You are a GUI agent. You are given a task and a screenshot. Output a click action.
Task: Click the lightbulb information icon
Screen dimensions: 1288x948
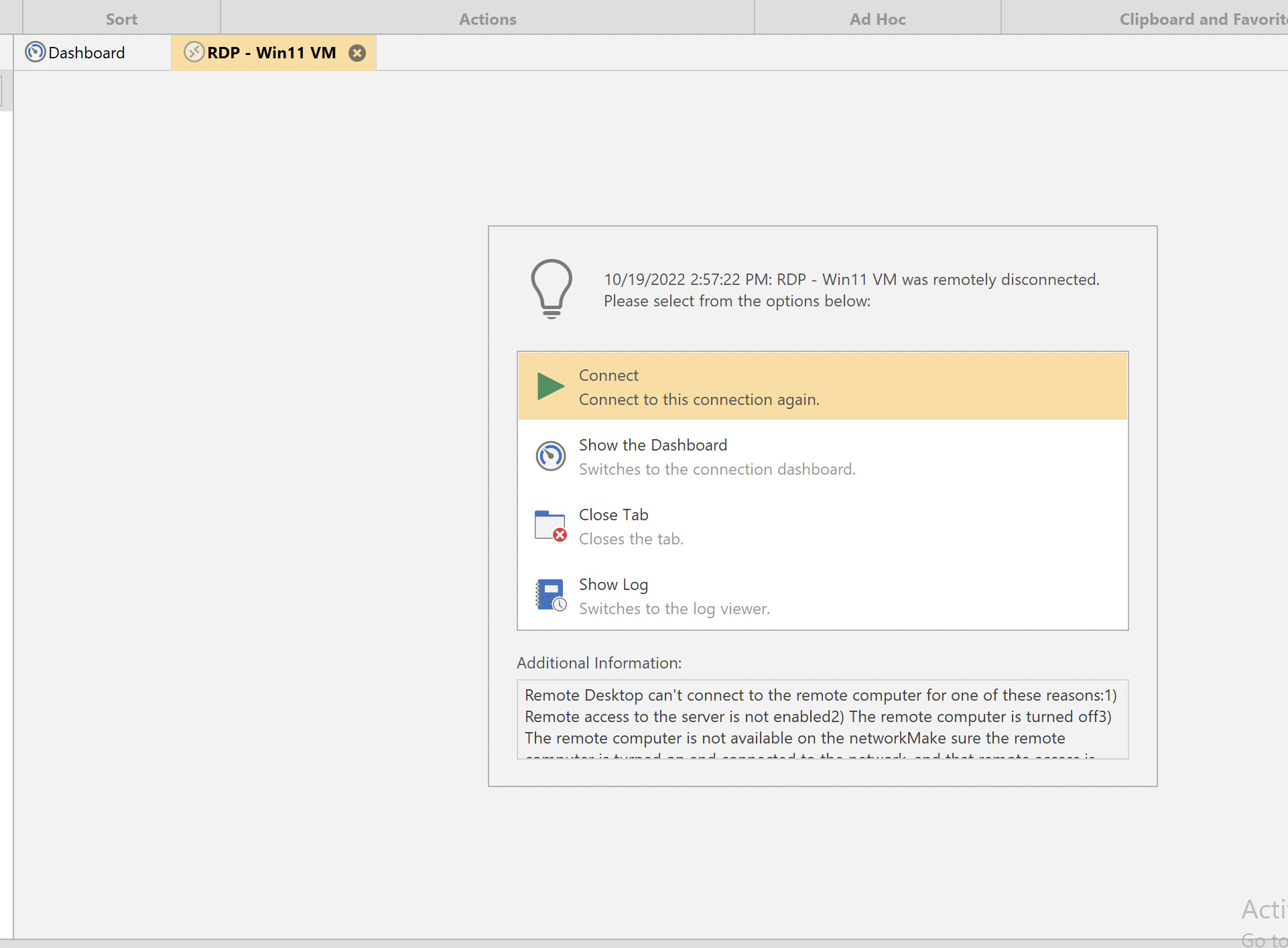pyautogui.click(x=552, y=289)
